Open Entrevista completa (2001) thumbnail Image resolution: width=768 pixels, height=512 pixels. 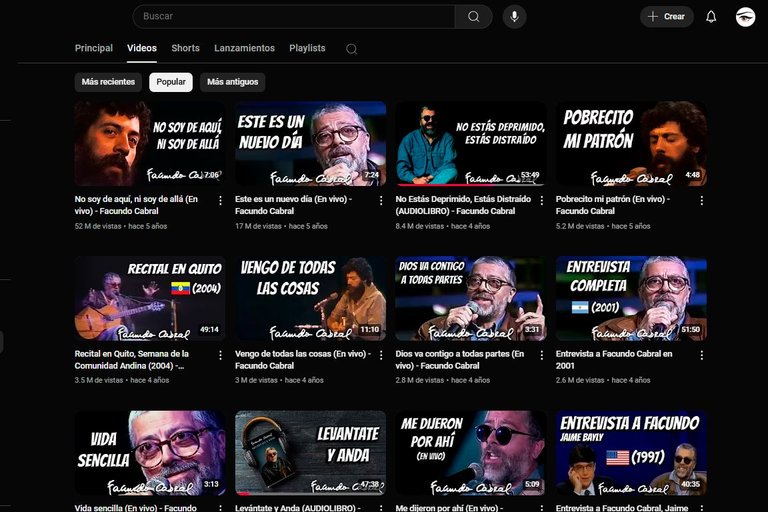pyautogui.click(x=631, y=298)
